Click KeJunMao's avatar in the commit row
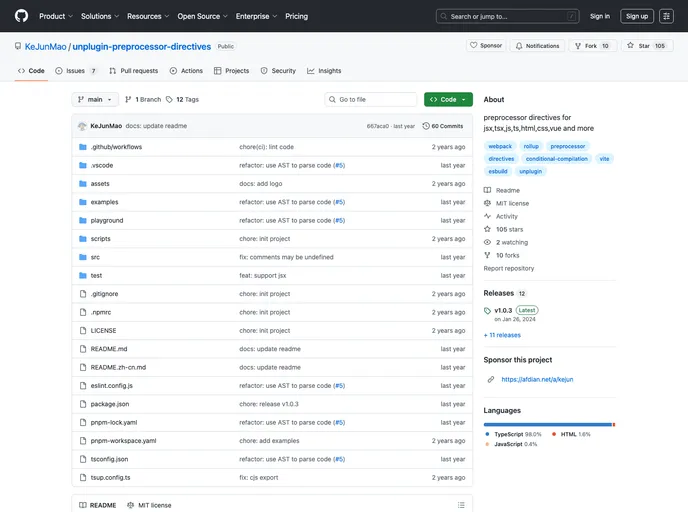Image resolution: width=688 pixels, height=512 pixels. pos(82,126)
